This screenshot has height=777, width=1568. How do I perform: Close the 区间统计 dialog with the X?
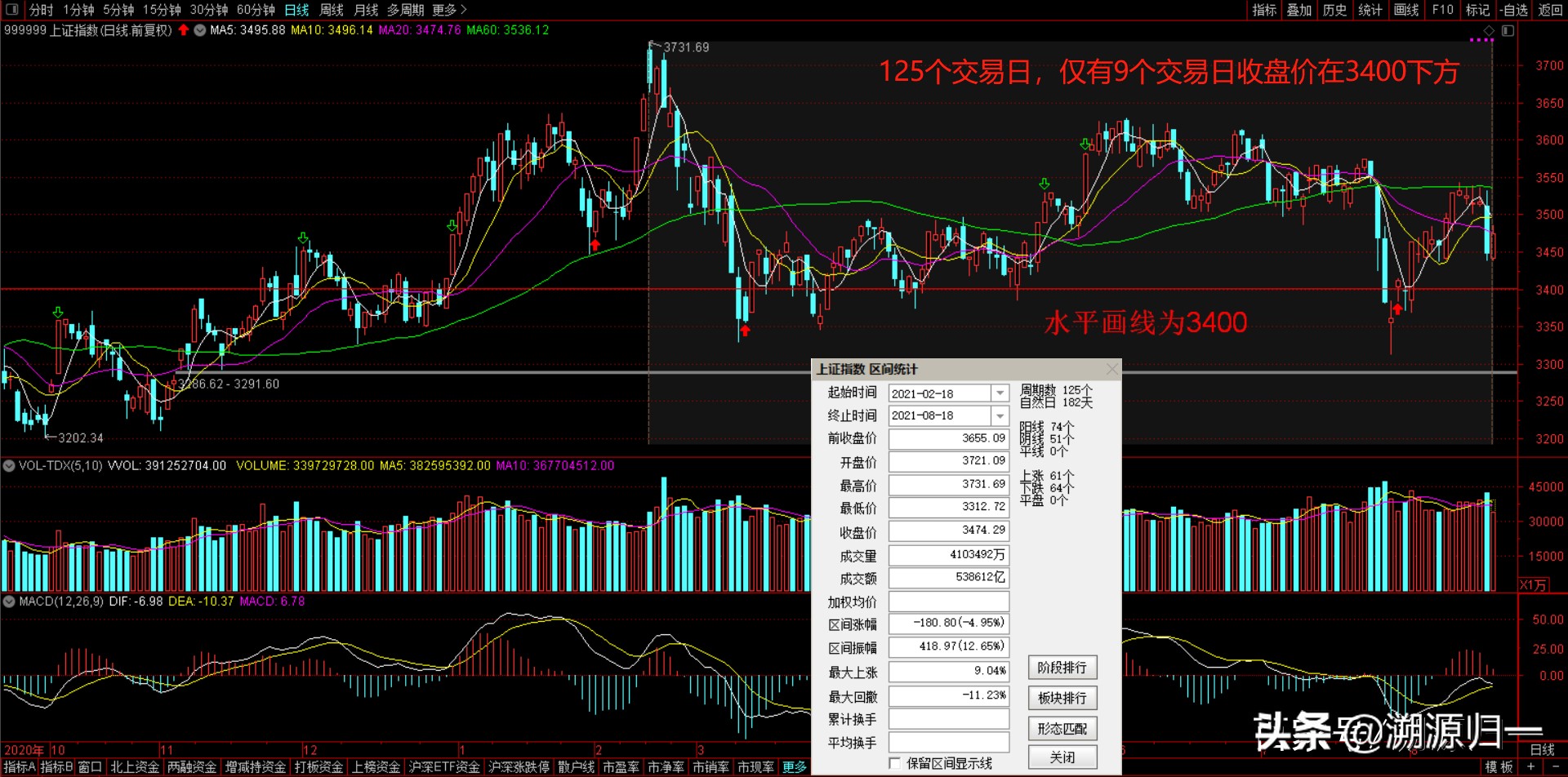[x=1111, y=370]
